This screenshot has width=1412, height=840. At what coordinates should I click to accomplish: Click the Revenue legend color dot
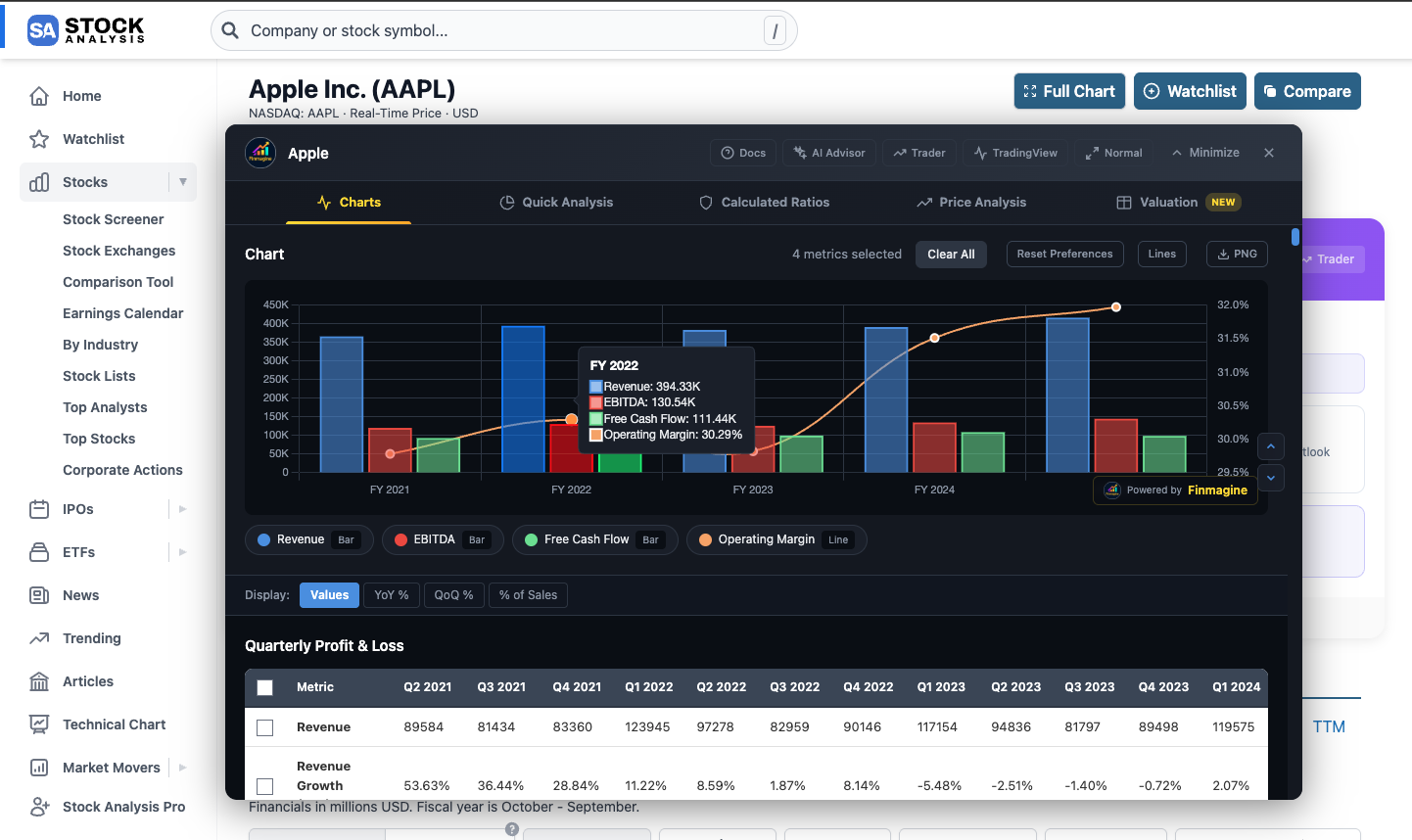click(x=264, y=539)
